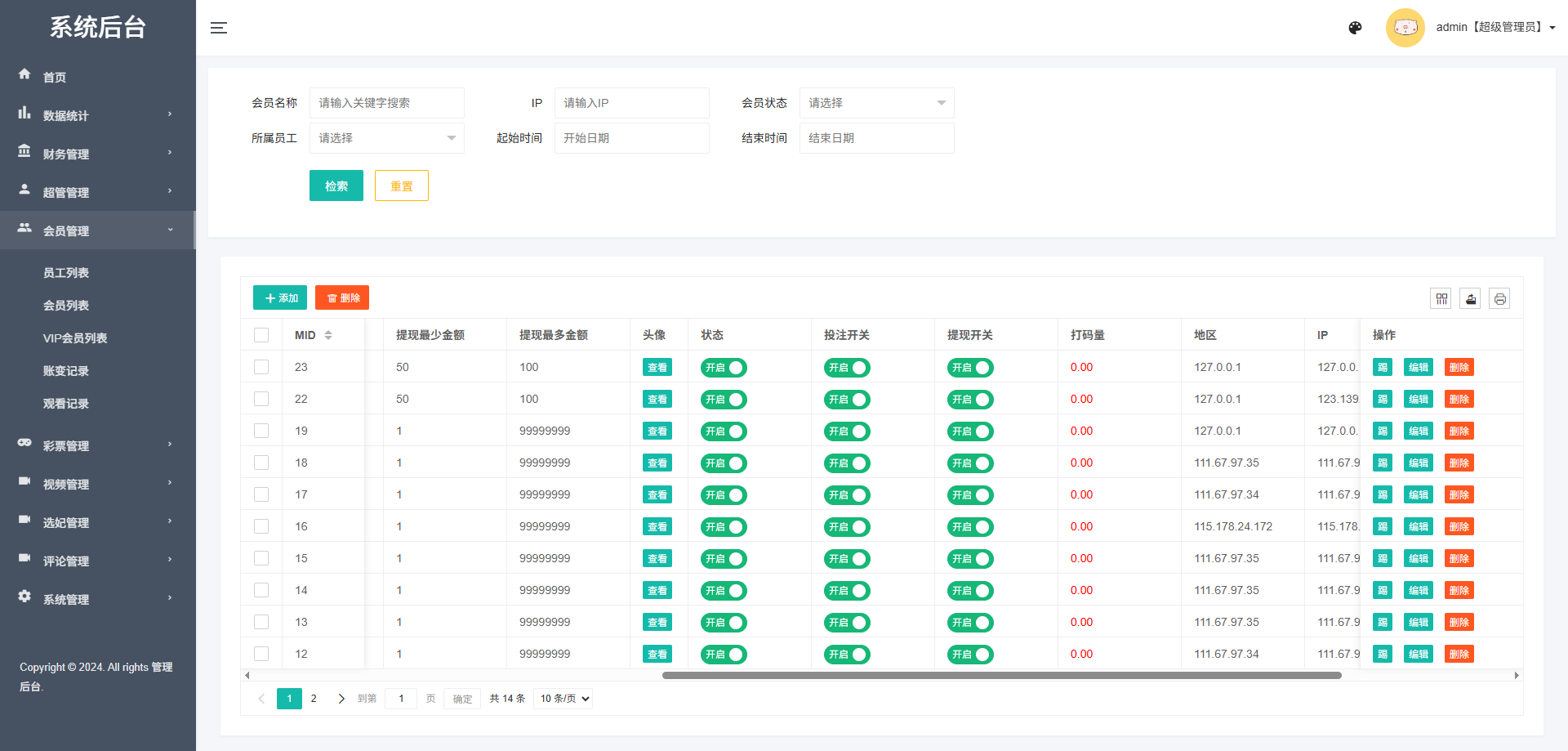Select 会员列表 in the sidebar menu
Viewport: 1568px width, 751px height.
pos(66,305)
